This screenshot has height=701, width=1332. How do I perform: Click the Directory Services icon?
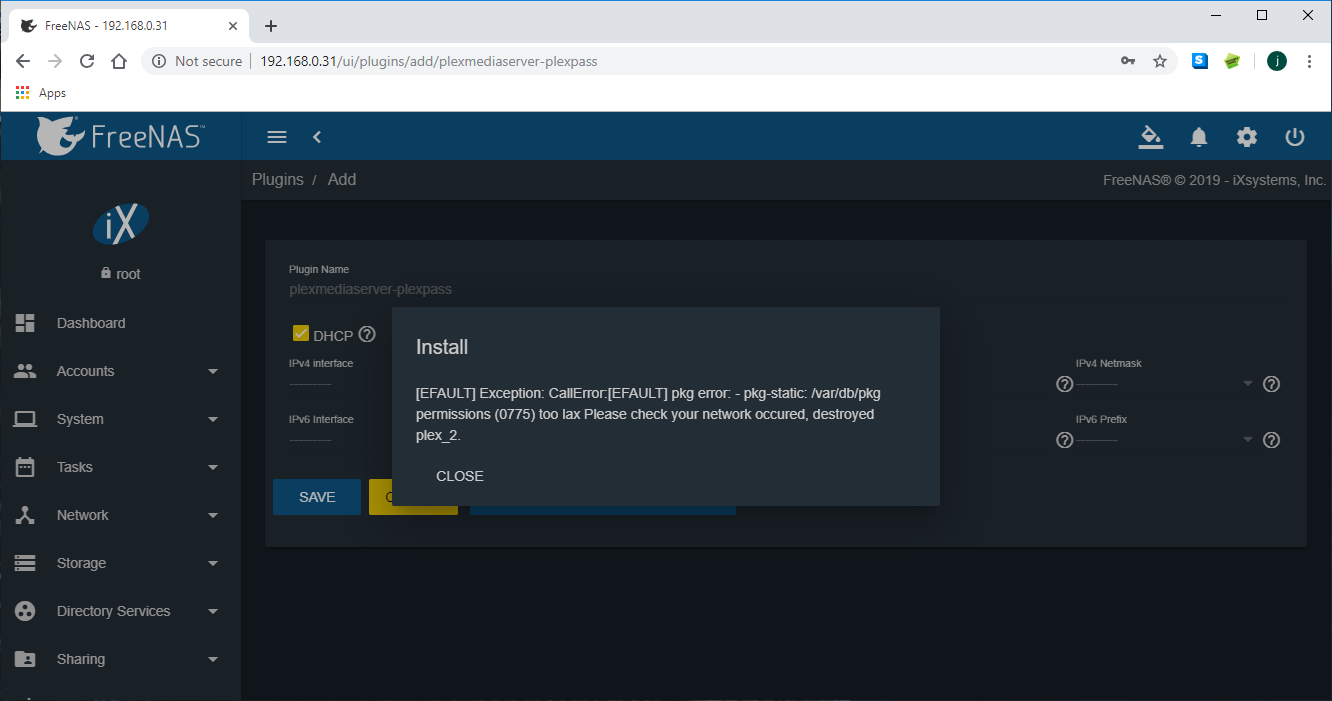(x=25, y=611)
